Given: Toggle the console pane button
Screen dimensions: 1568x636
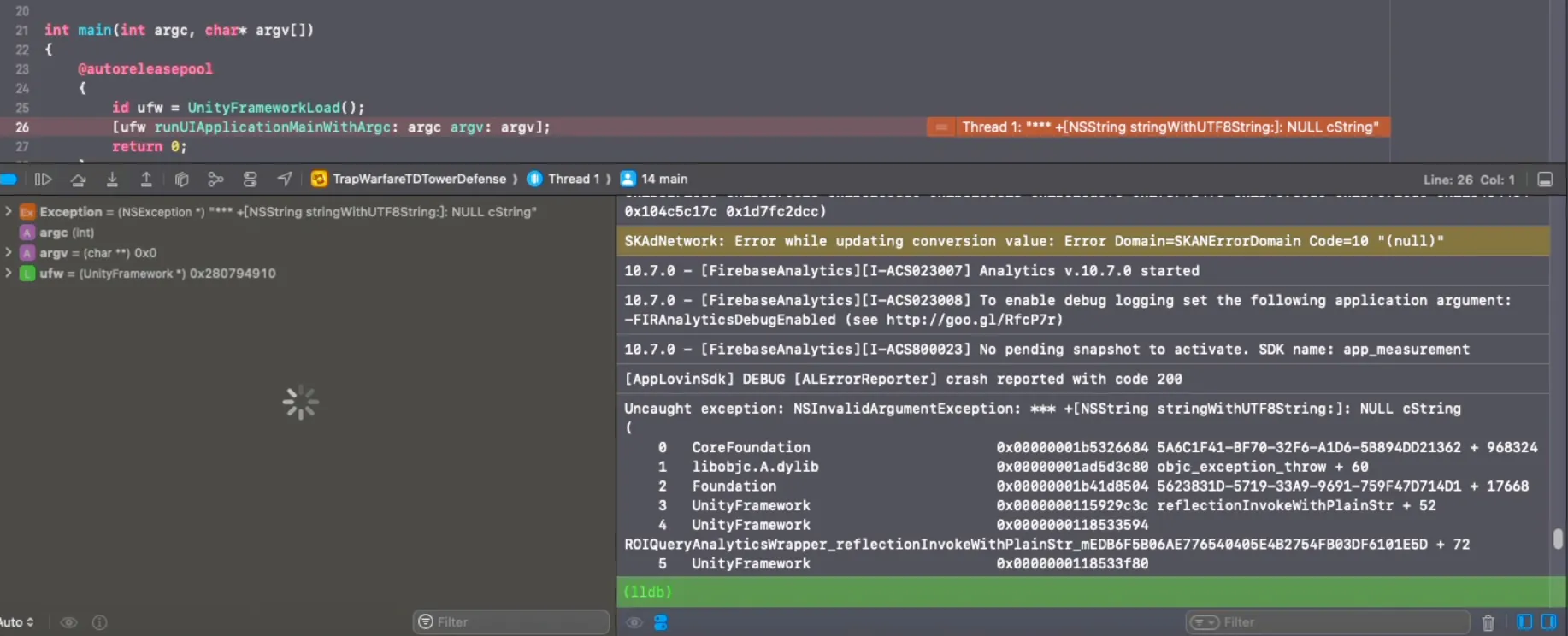Looking at the screenshot, I should point(1548,621).
